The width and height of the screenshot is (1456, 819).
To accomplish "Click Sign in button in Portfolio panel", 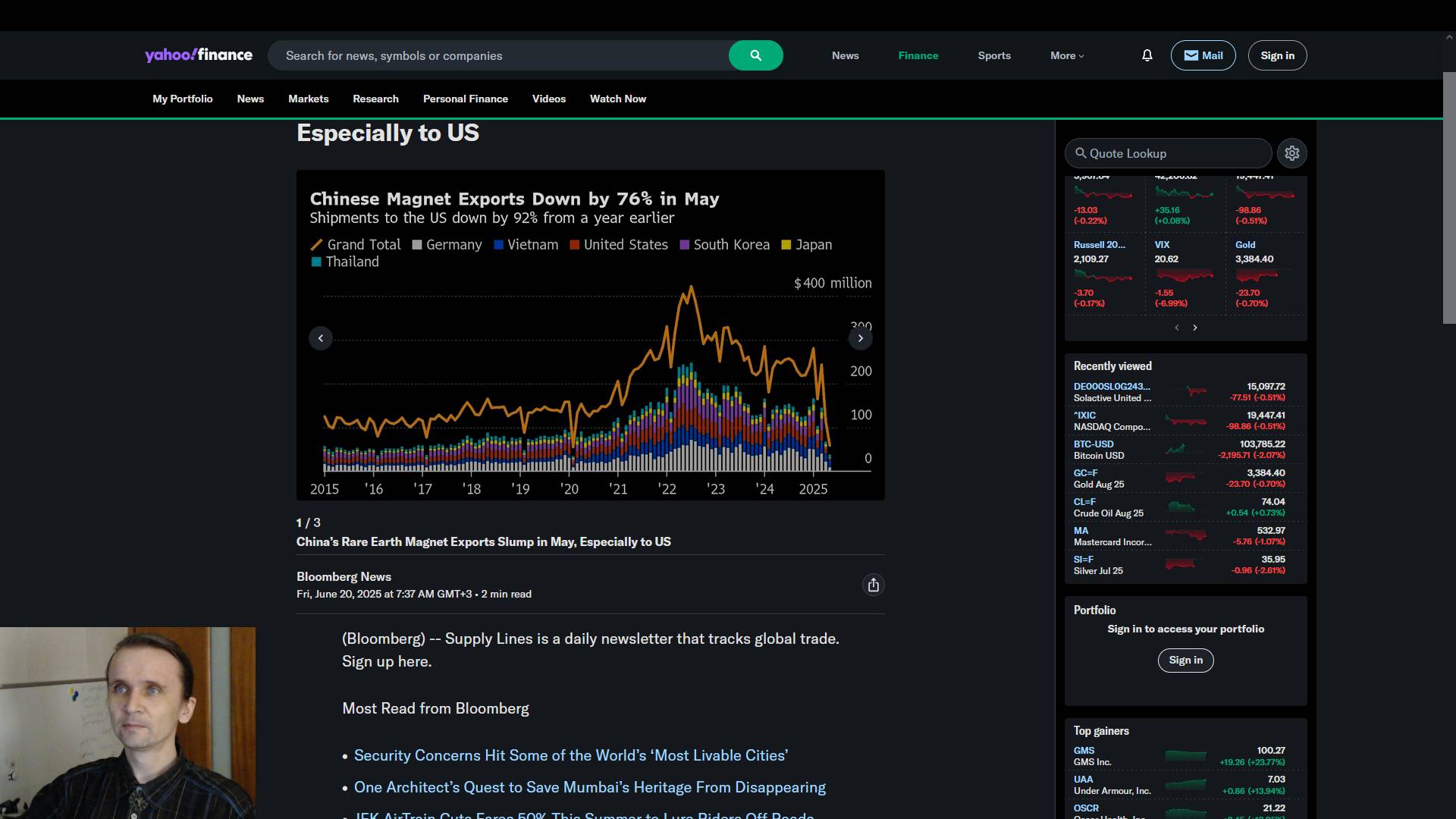I will 1185,660.
